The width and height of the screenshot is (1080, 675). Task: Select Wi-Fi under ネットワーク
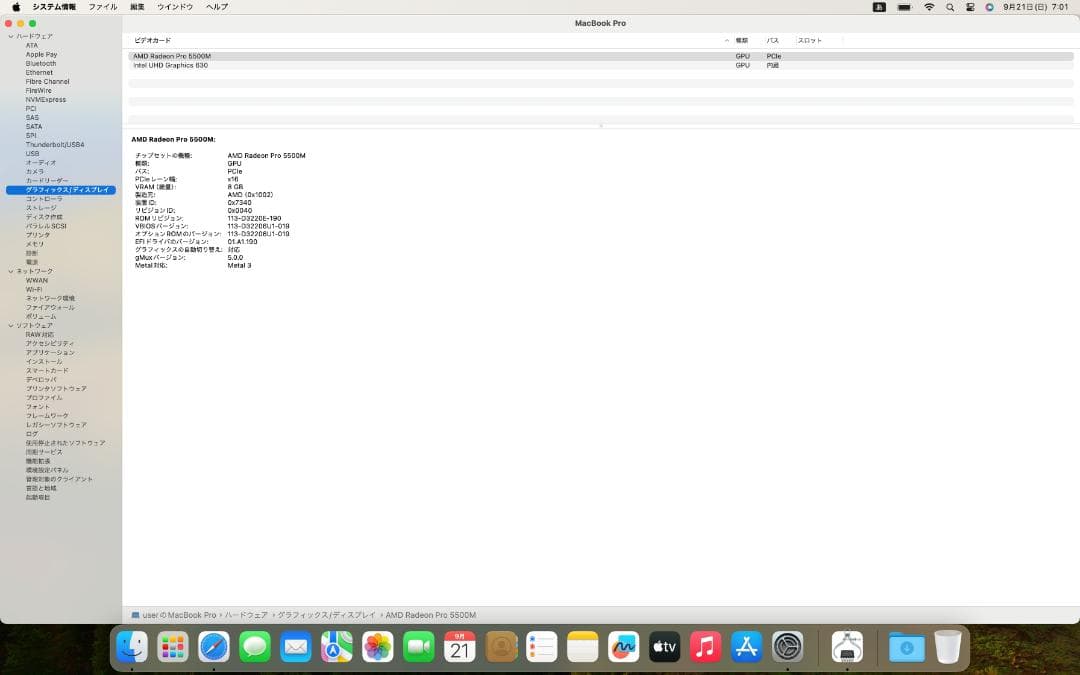click(37, 289)
